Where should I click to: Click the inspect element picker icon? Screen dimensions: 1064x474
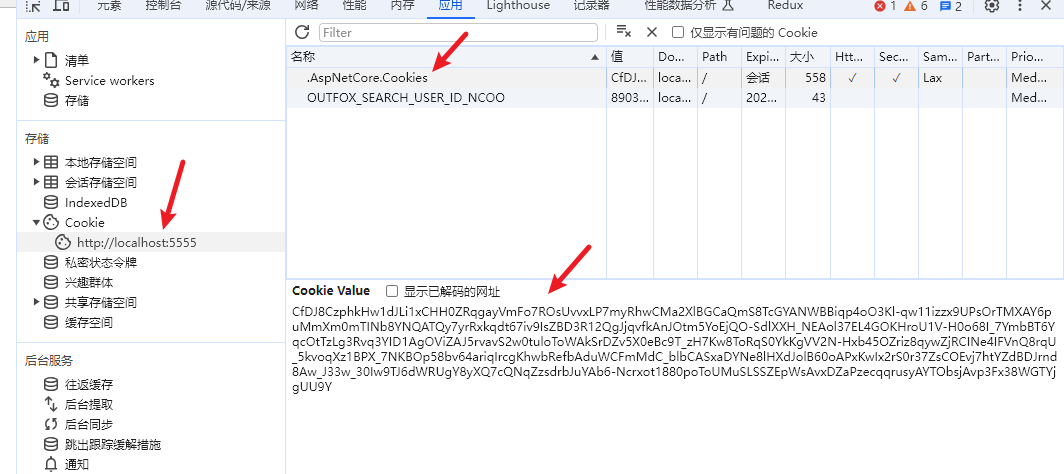pos(33,6)
